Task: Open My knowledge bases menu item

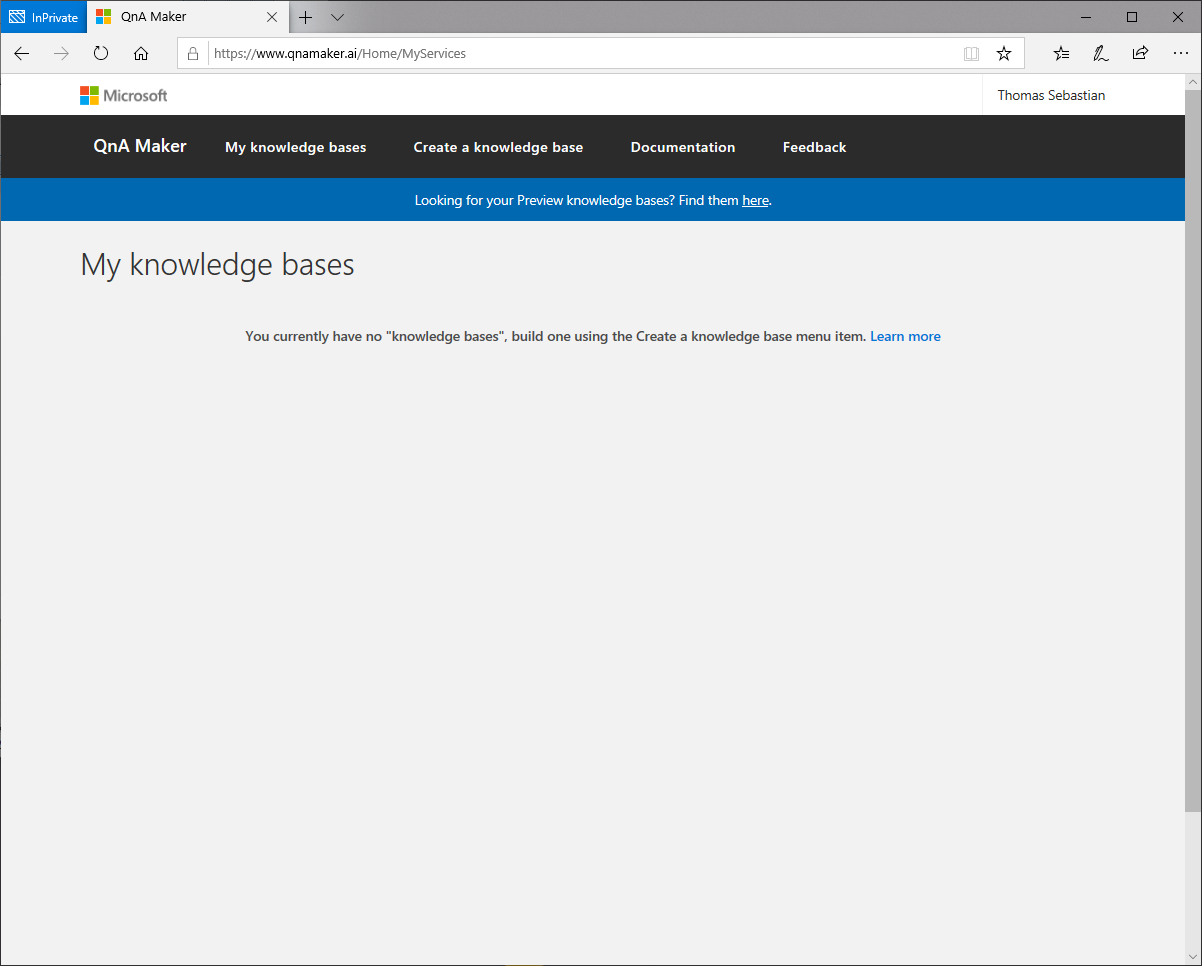Action: (295, 147)
